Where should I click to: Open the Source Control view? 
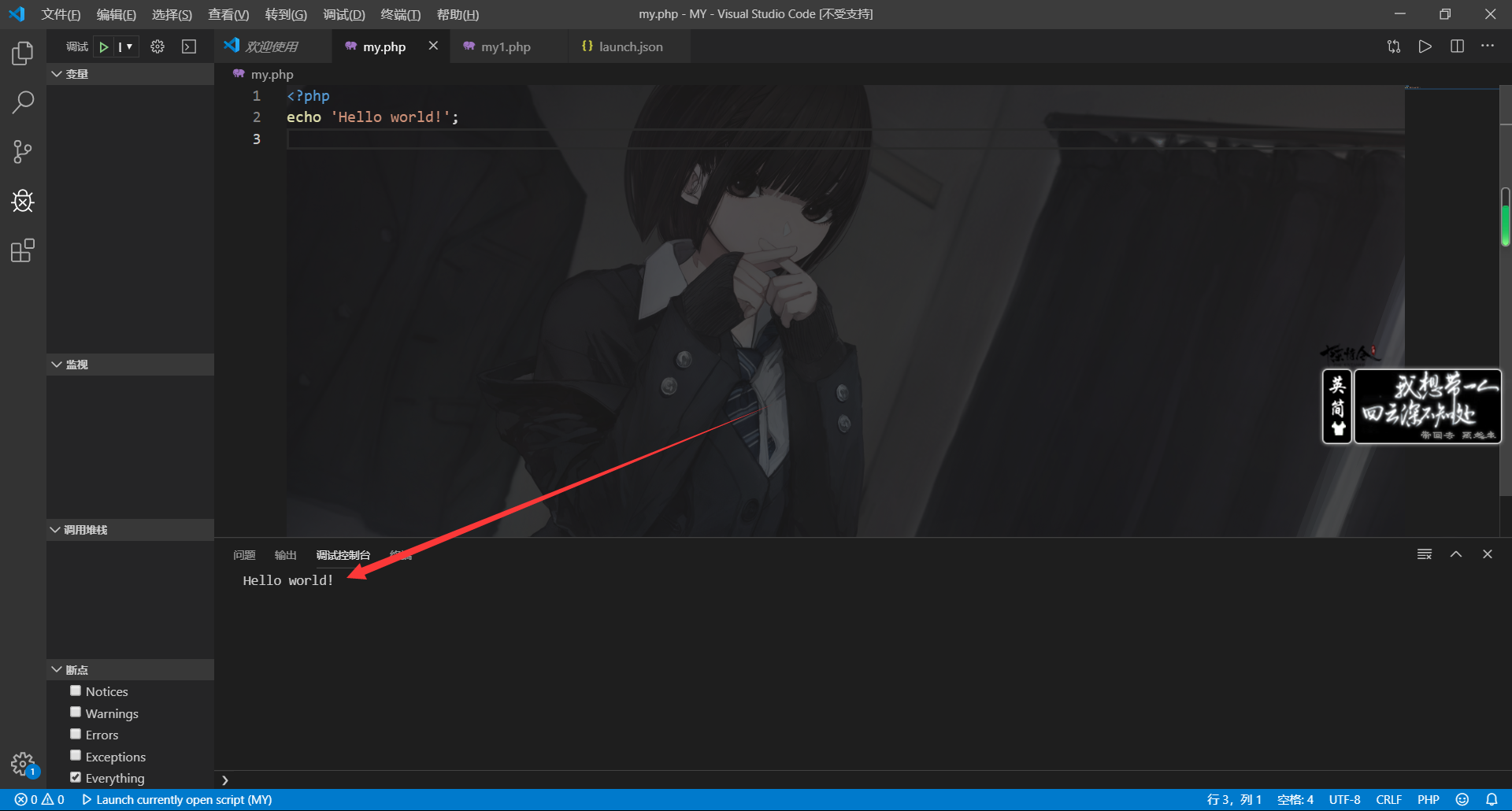pos(23,152)
